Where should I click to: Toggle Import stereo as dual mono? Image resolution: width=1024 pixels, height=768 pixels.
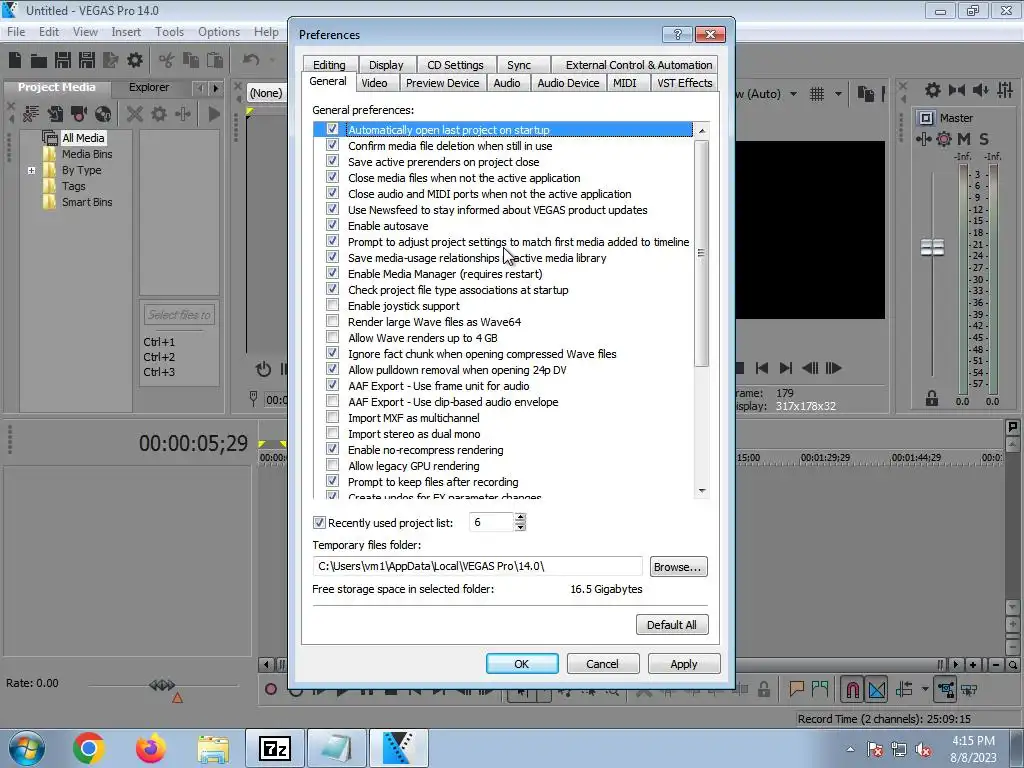pyautogui.click(x=332, y=433)
